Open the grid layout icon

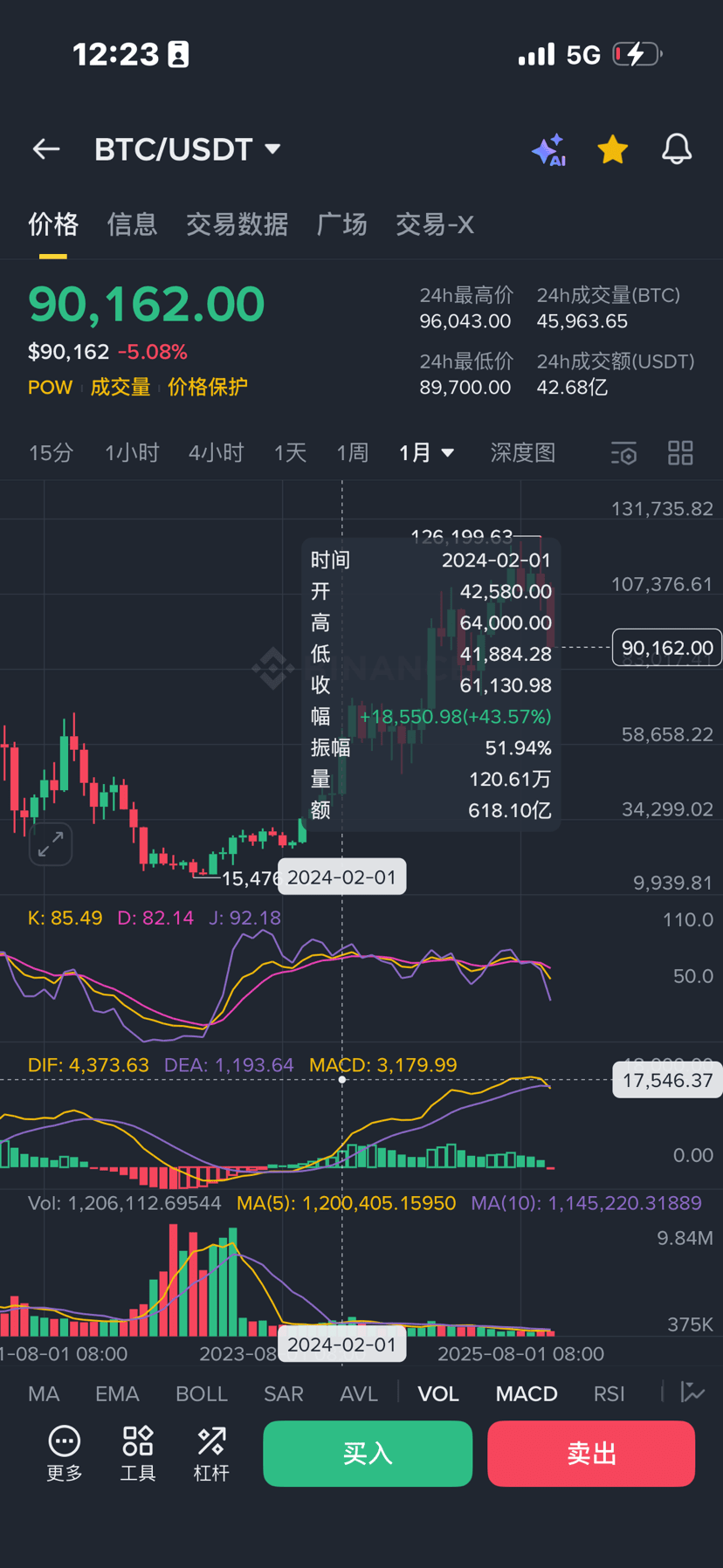point(680,452)
